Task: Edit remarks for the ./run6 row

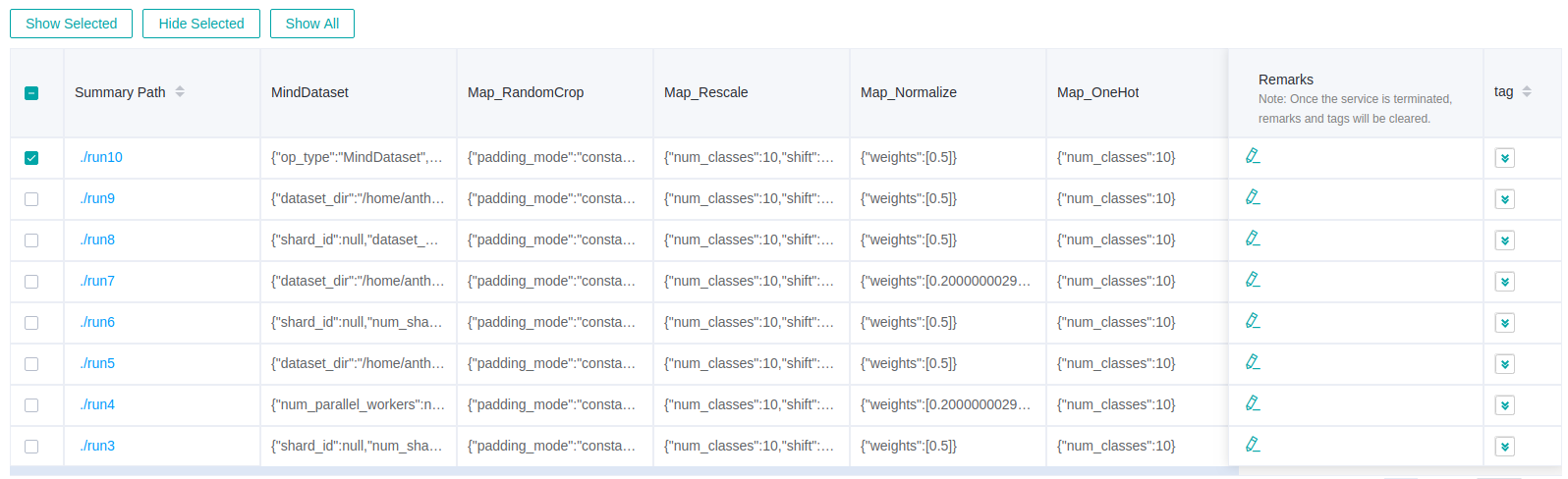Action: 1253,321
